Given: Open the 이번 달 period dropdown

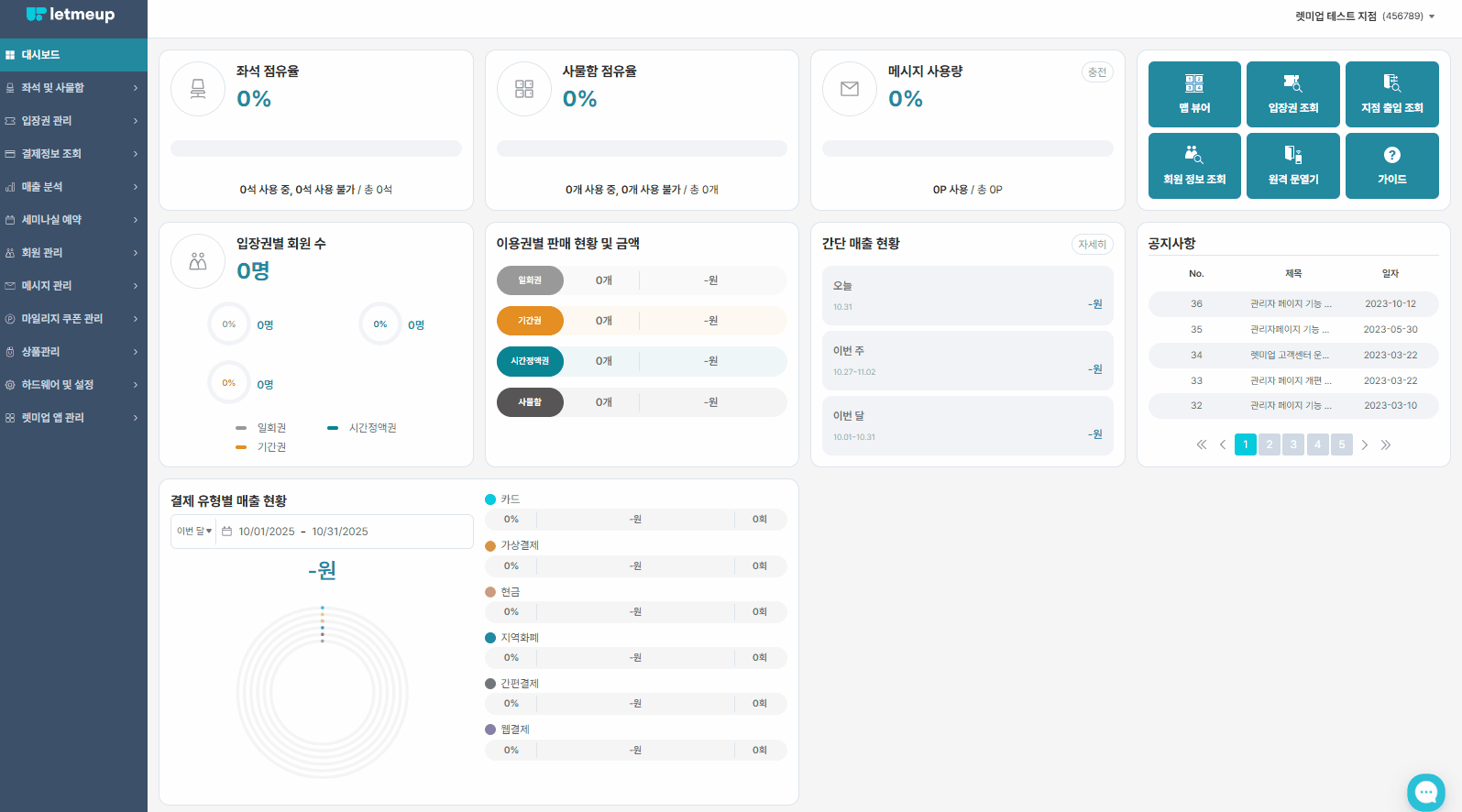Looking at the screenshot, I should coord(194,532).
